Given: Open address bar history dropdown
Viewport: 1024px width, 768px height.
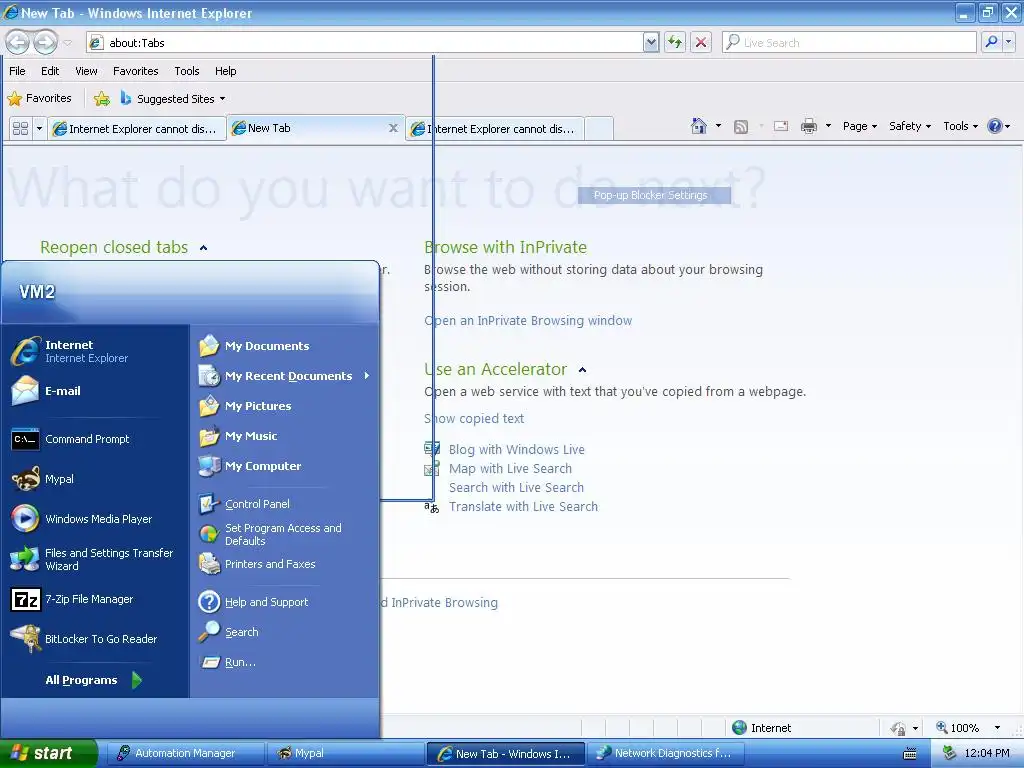Looking at the screenshot, I should coord(650,42).
